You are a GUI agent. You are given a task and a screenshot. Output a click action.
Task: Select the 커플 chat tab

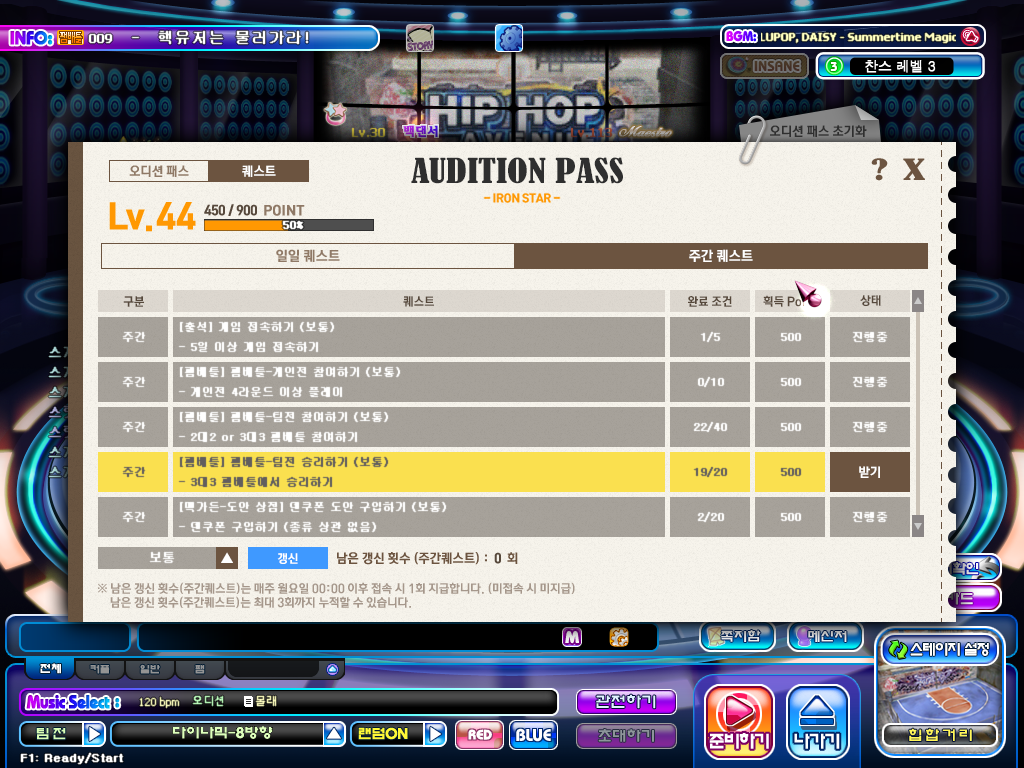[x=99, y=669]
